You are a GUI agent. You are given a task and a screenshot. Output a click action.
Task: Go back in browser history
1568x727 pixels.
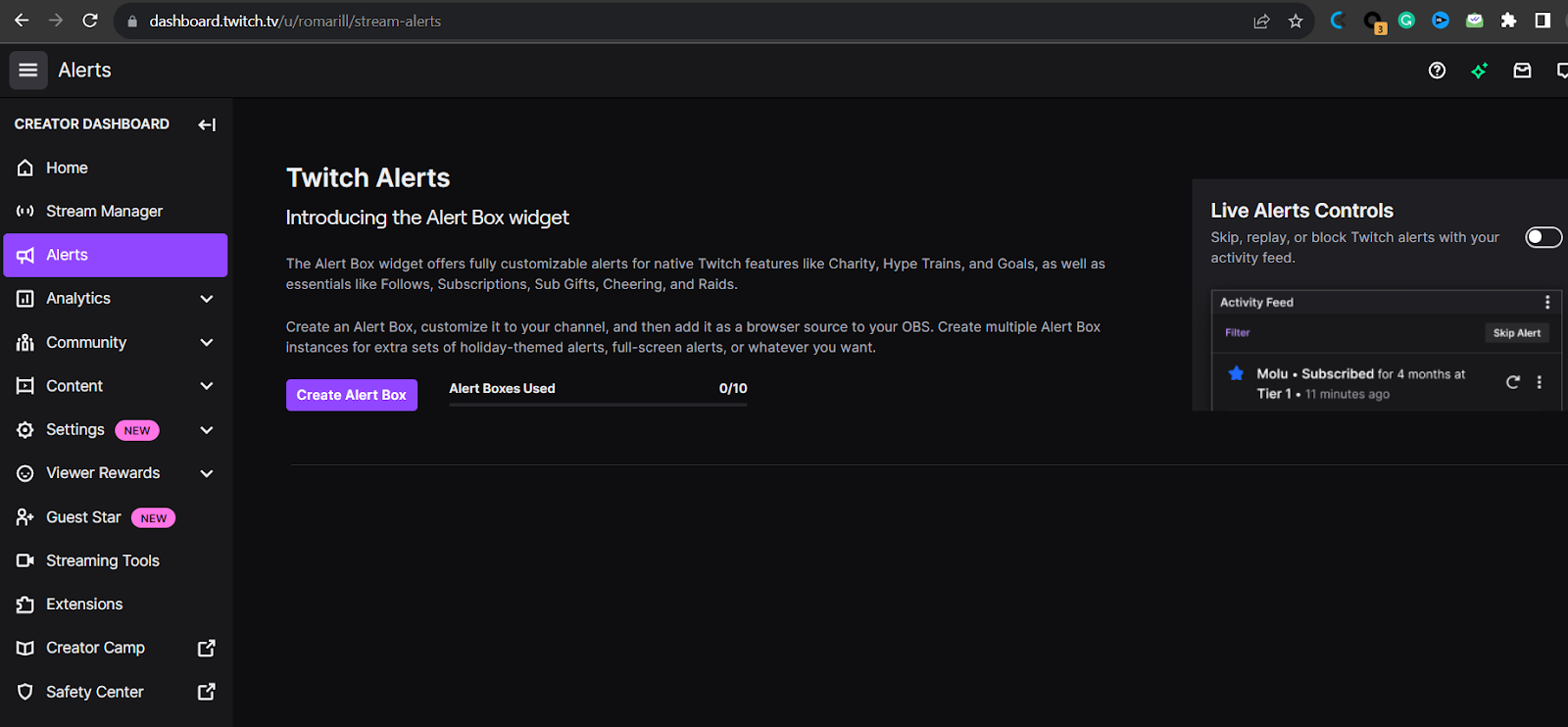coord(22,21)
